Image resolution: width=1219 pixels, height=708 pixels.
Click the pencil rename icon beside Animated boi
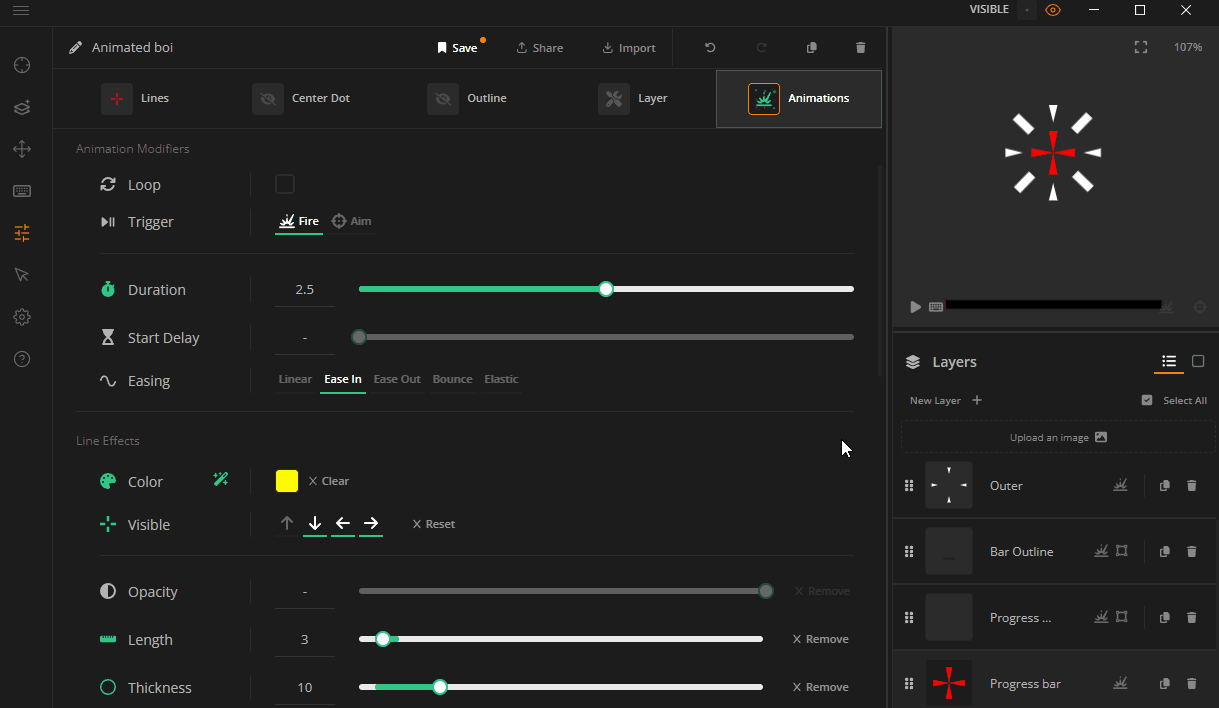point(75,47)
